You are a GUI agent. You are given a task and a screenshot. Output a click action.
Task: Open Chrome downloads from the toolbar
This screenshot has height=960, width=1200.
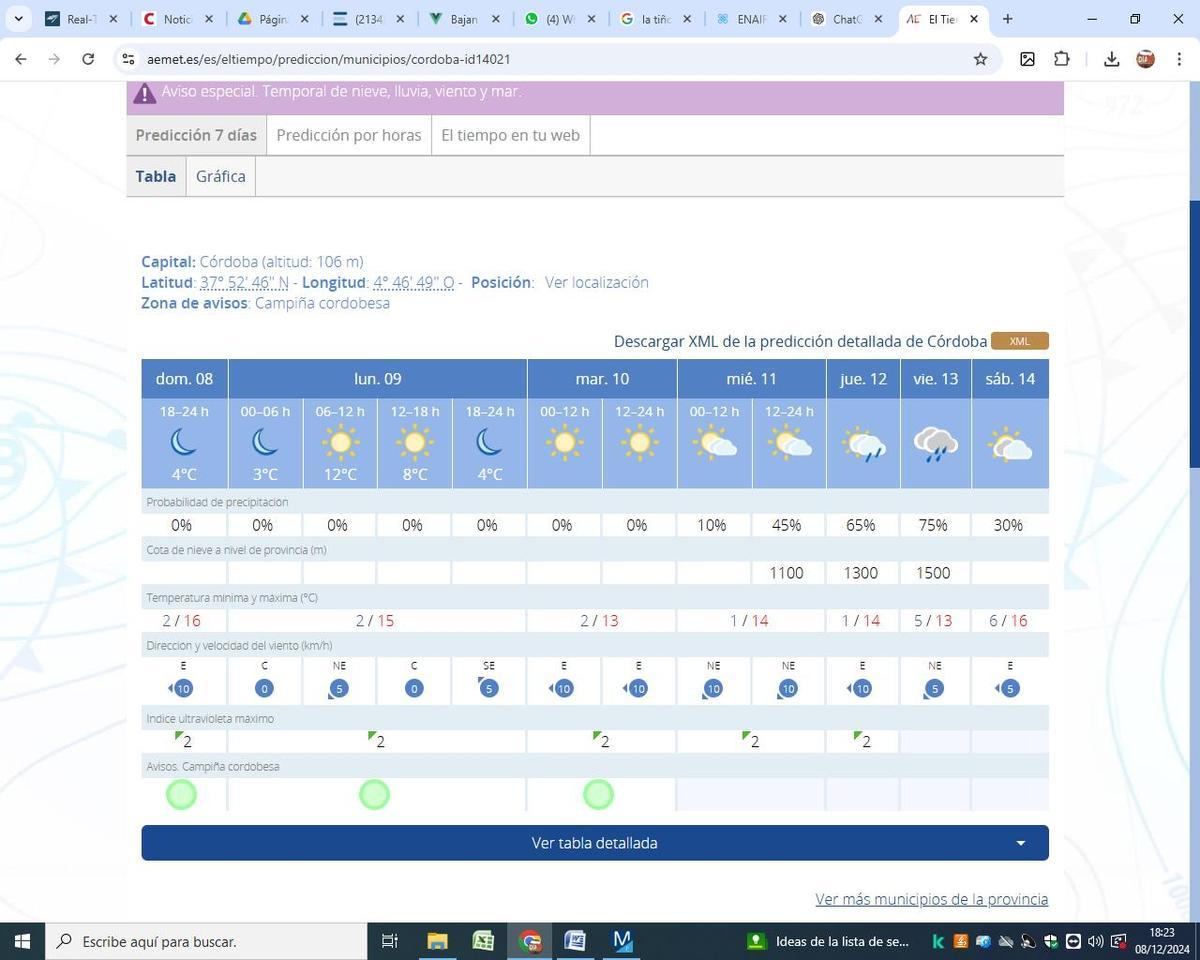[x=1110, y=59]
